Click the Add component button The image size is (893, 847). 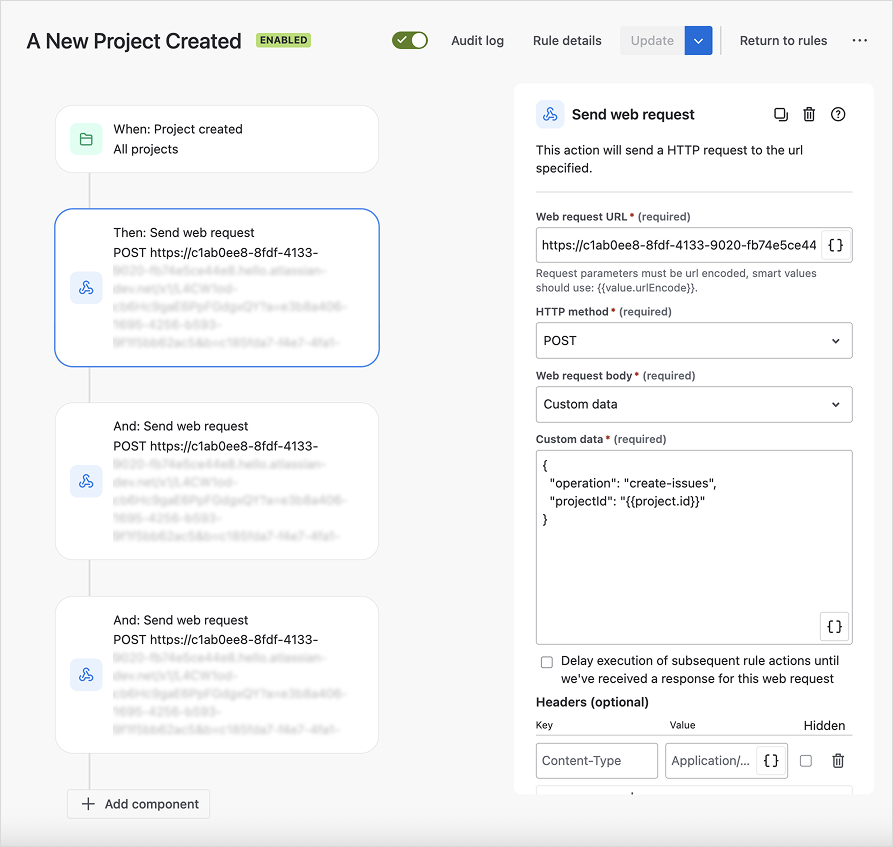point(139,804)
